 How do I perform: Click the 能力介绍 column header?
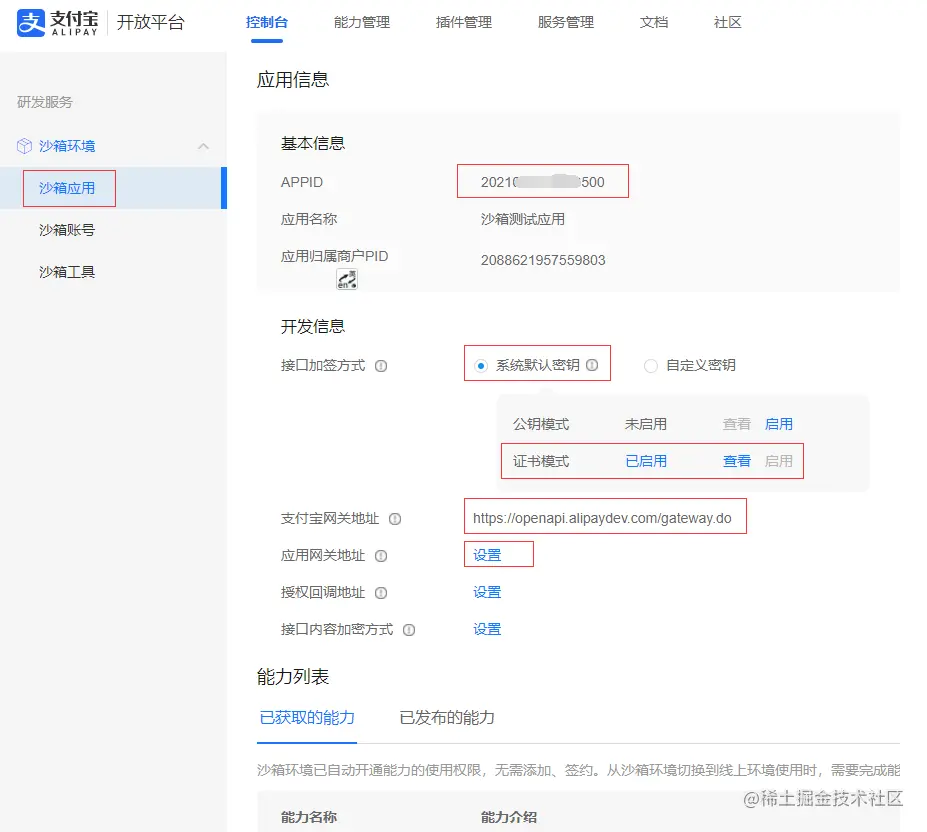[x=509, y=817]
